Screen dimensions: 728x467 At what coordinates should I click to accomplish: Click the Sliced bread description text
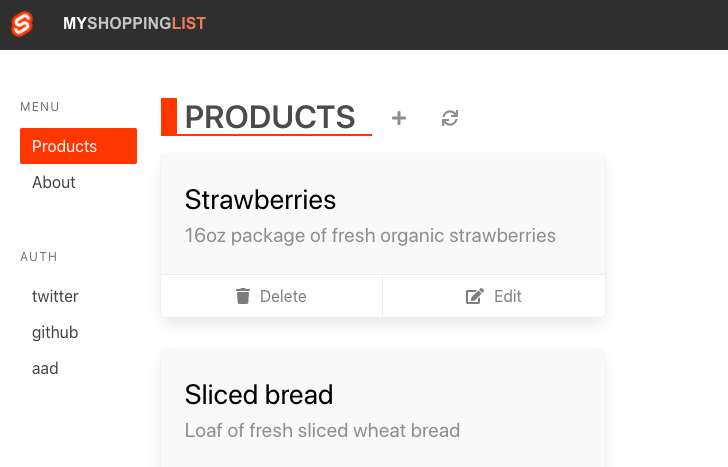pos(322,431)
